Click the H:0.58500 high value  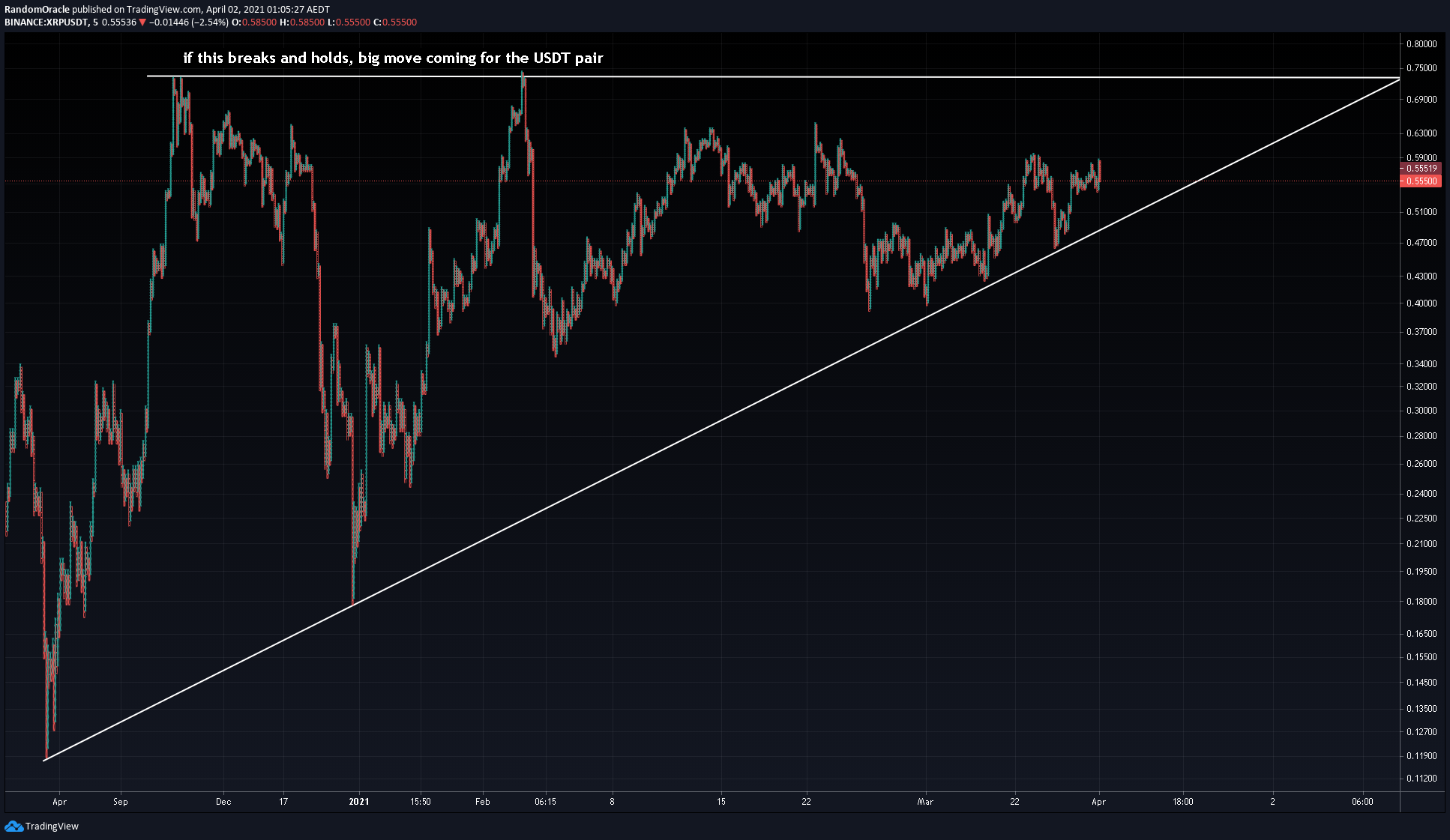coord(302,22)
